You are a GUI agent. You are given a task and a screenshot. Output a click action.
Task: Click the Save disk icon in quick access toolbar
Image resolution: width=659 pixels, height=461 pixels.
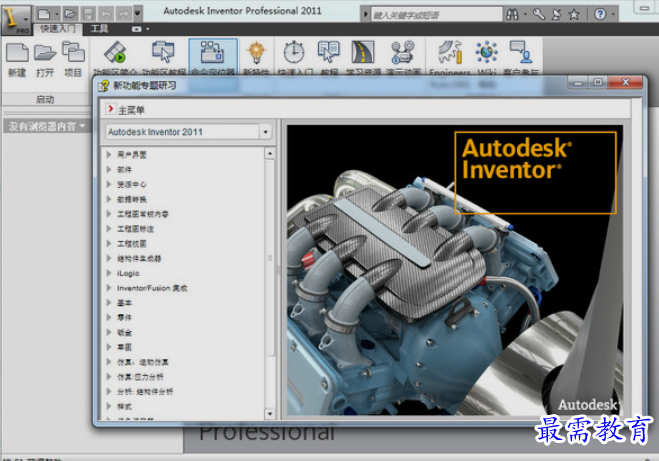(x=88, y=14)
